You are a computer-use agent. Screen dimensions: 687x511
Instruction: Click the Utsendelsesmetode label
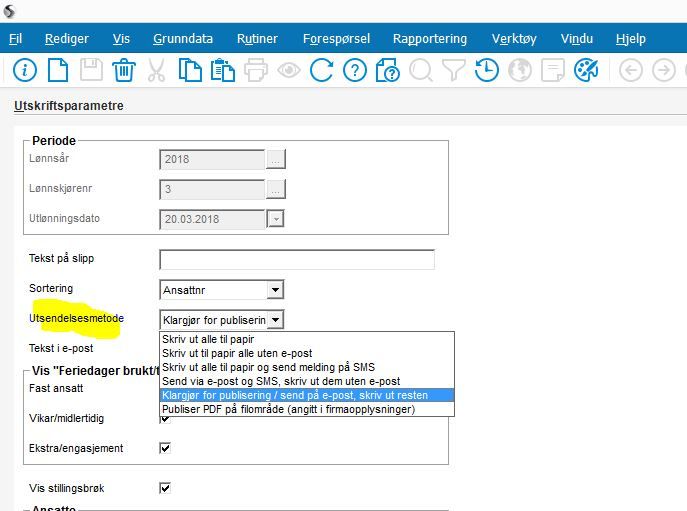tap(76, 318)
